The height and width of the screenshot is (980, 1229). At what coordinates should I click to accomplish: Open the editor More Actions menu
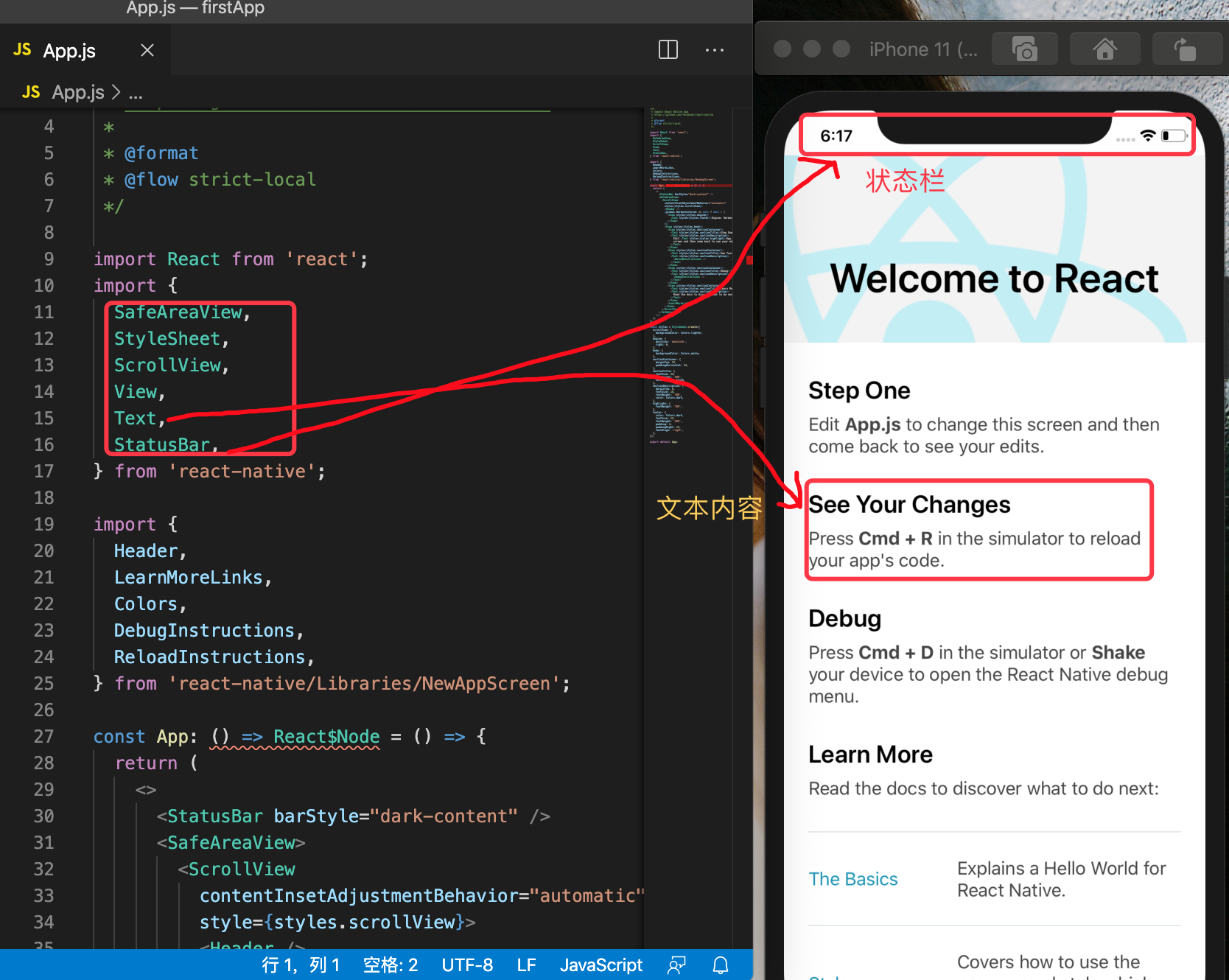(714, 50)
